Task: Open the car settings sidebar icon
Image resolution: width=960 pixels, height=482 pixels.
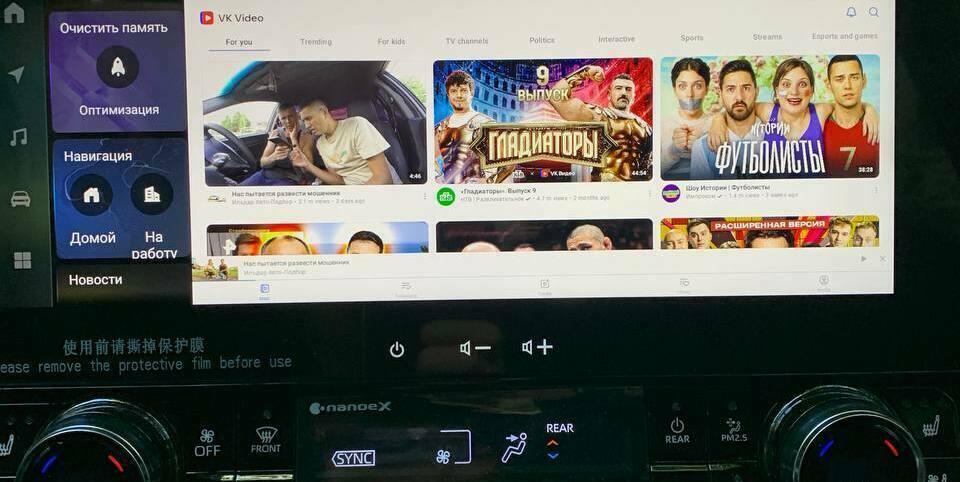Action: pos(19,198)
